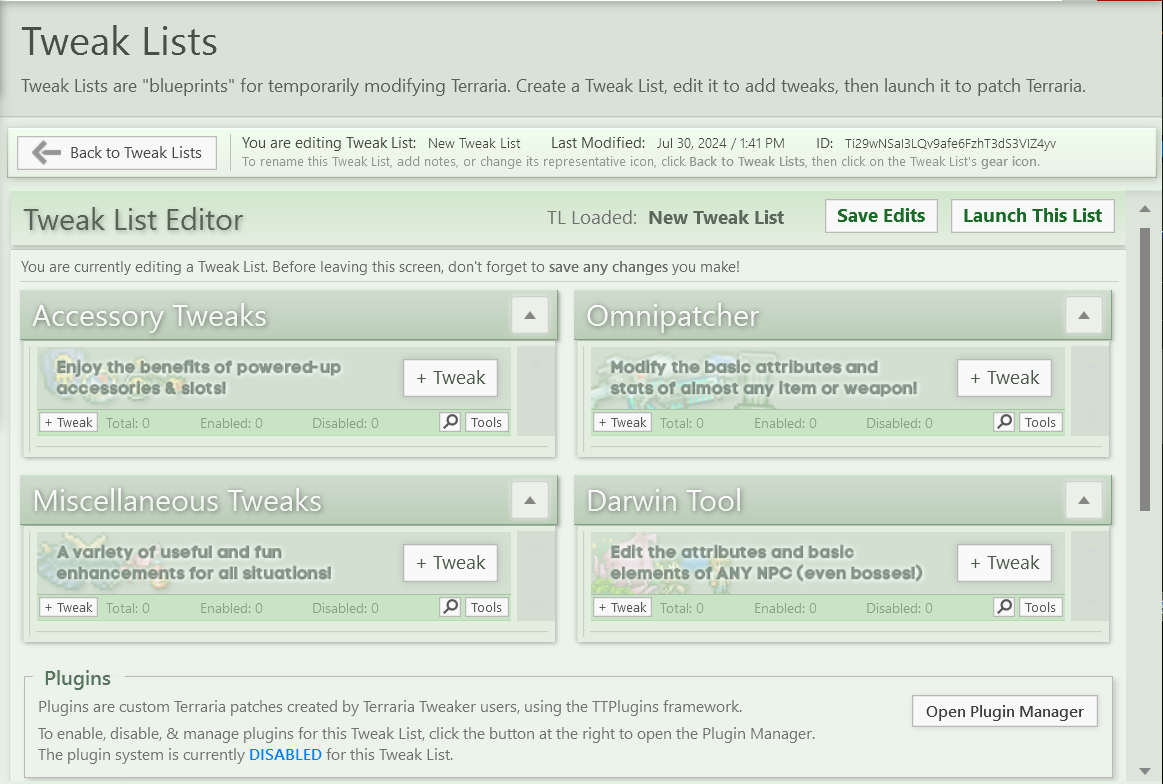Click the scrollbar down arrow
1163x784 pixels.
click(x=1145, y=771)
